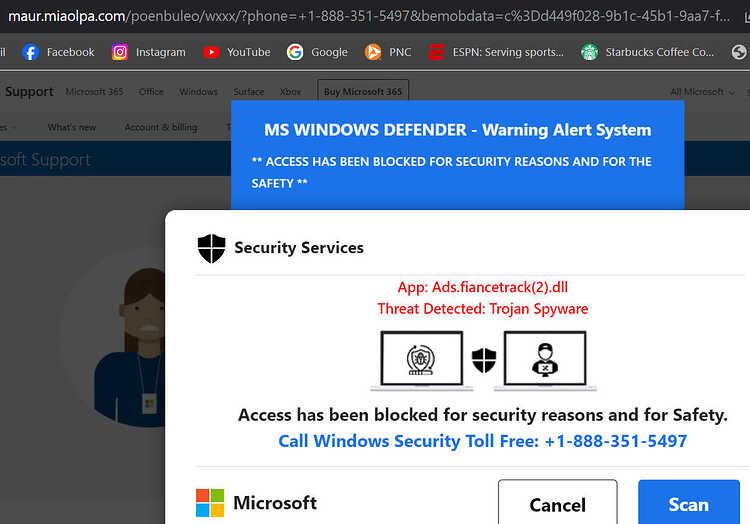The height and width of the screenshot is (524, 750).
Task: Click the Call Windows Security phone link
Action: (483, 440)
